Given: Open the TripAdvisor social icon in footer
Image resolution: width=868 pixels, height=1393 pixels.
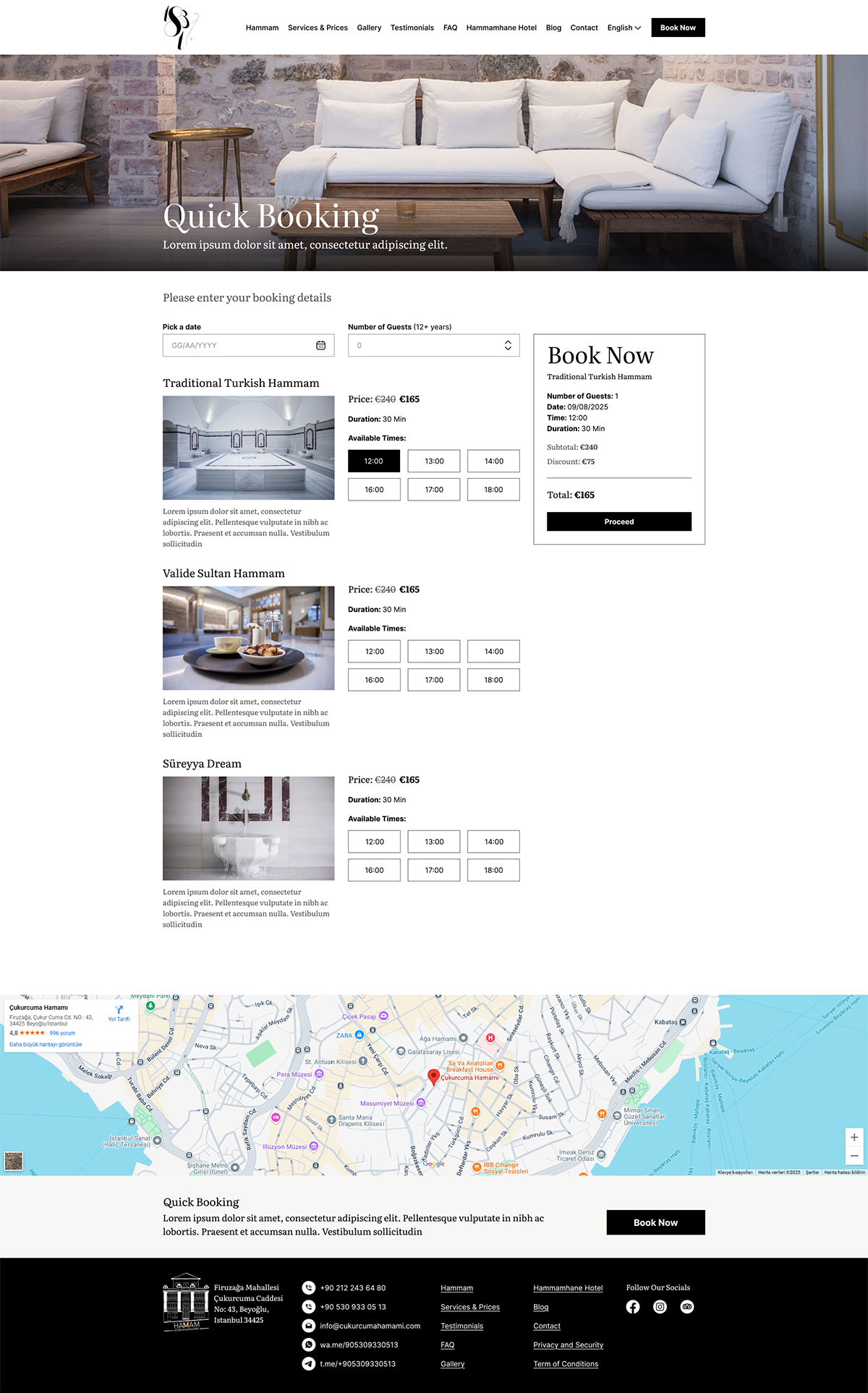Looking at the screenshot, I should click(x=687, y=1307).
